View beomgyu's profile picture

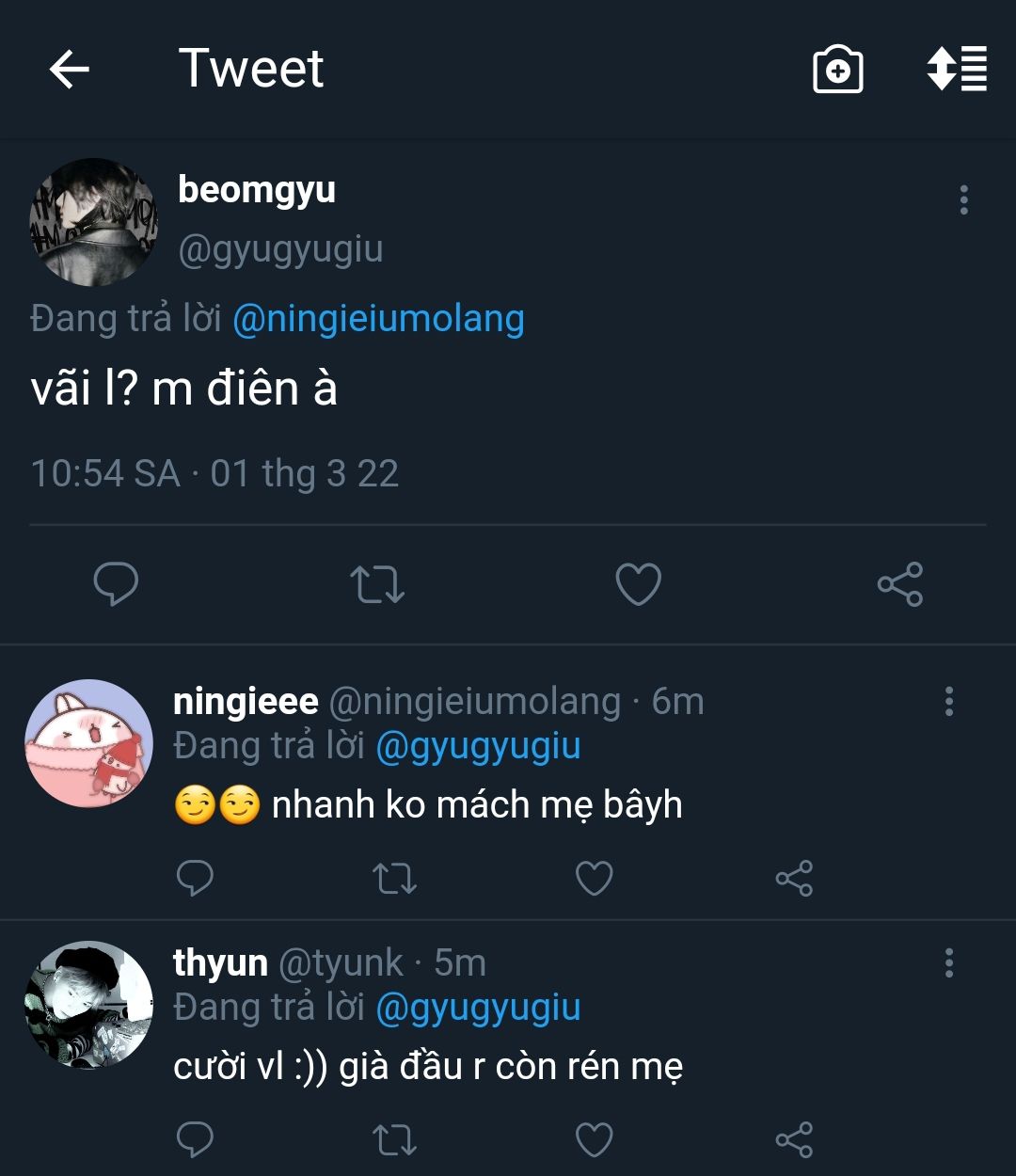pyautogui.click(x=93, y=222)
